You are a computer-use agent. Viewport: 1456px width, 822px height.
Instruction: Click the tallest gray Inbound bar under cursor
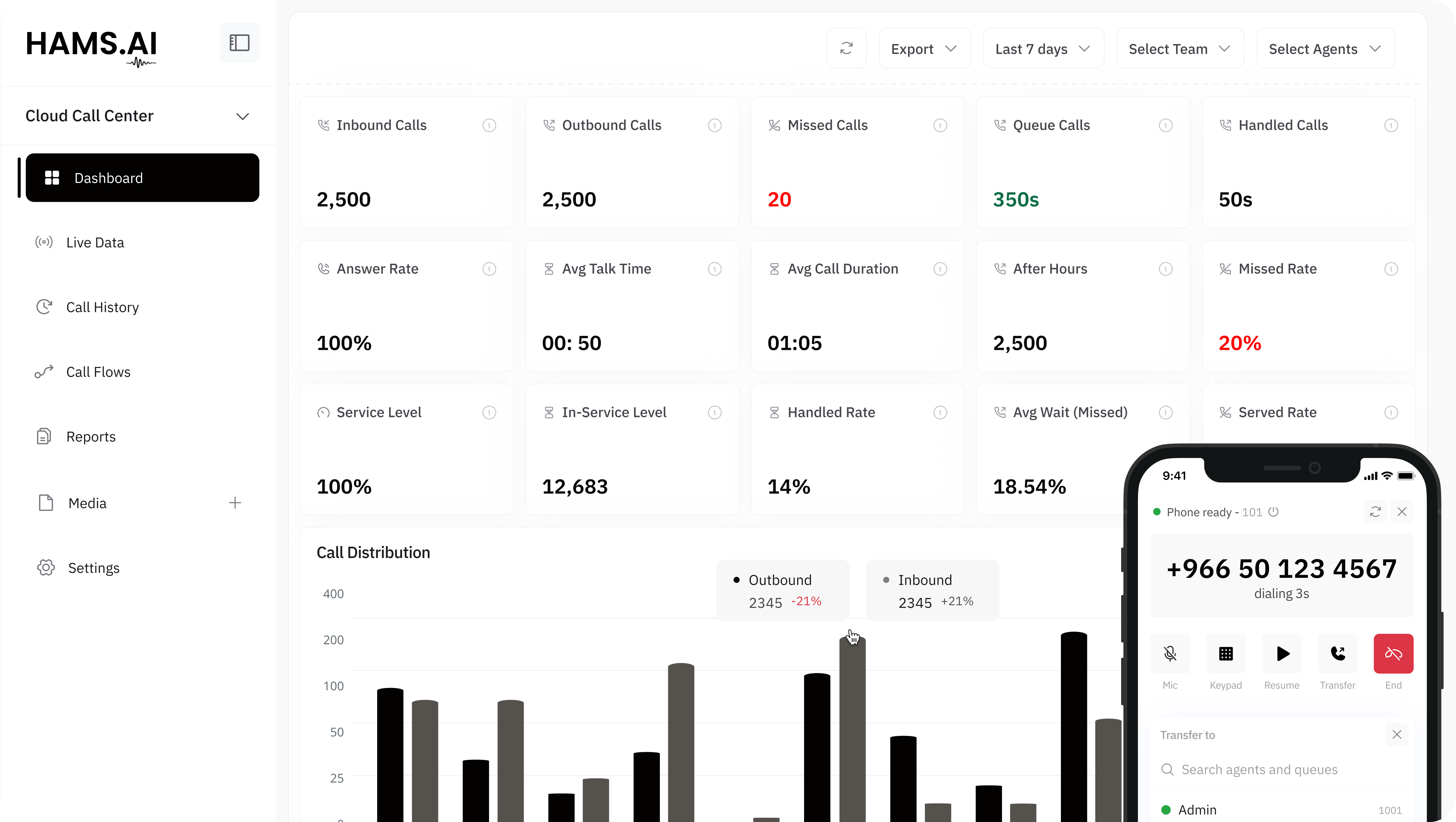click(852, 729)
